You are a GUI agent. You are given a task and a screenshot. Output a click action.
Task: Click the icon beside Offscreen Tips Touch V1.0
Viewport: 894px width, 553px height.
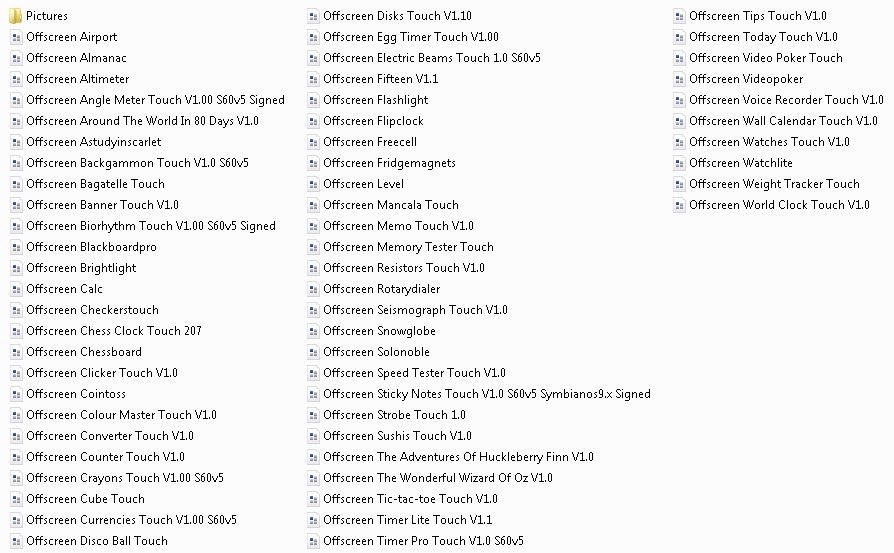click(679, 16)
